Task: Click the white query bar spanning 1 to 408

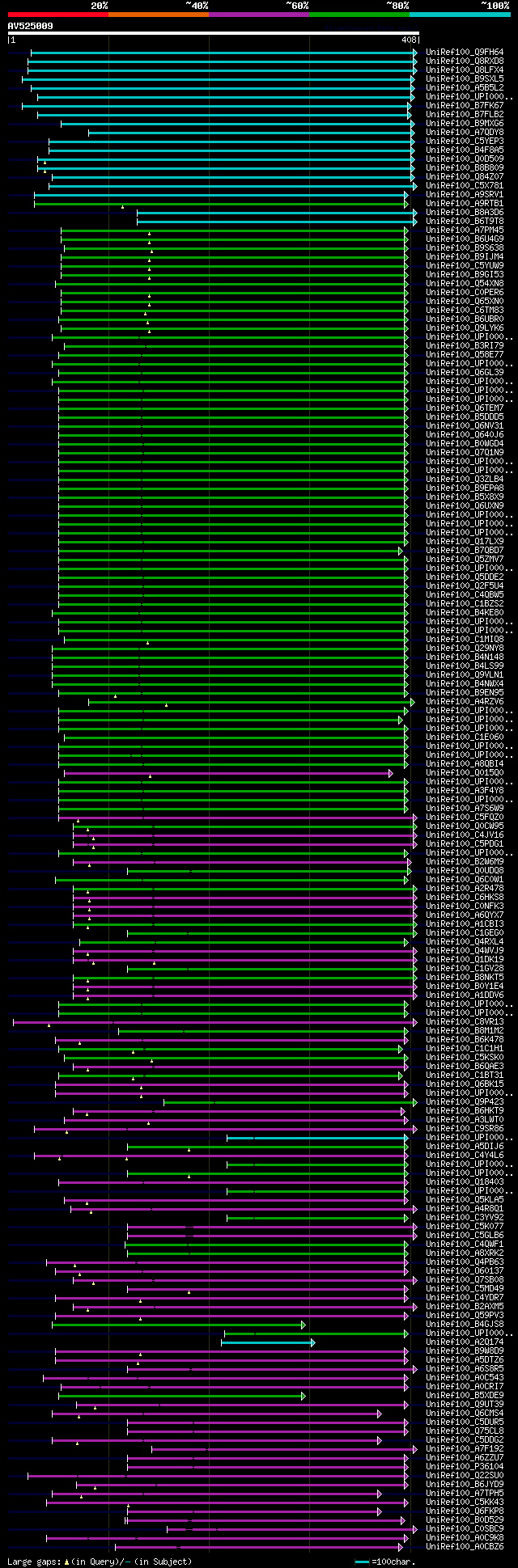Action: (213, 33)
